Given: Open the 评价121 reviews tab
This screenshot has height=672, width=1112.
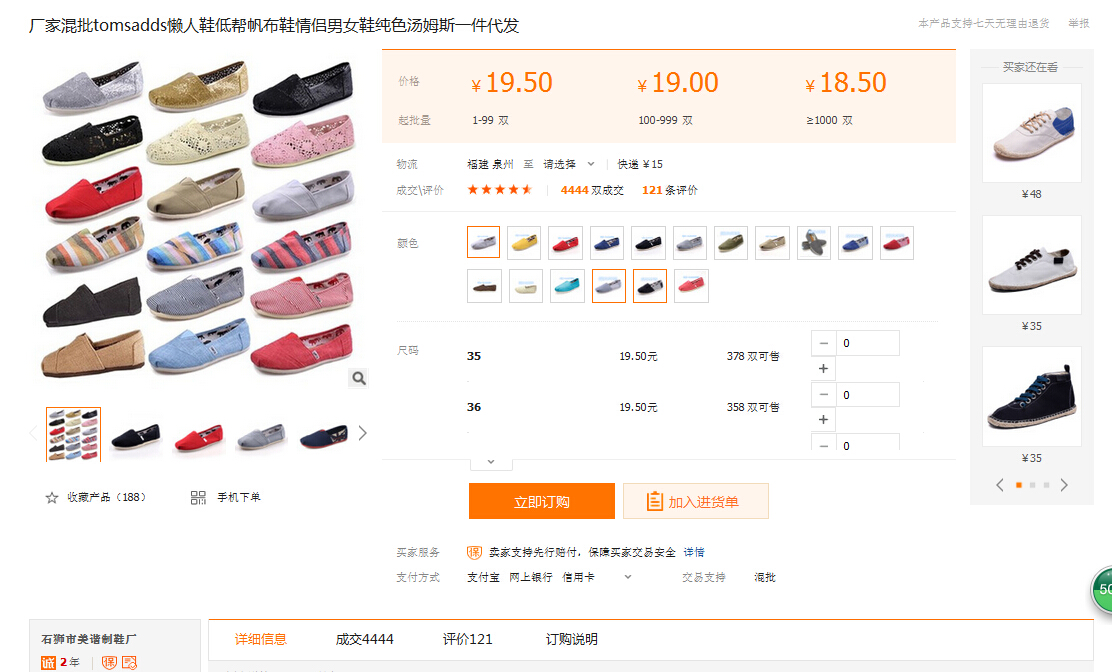Looking at the screenshot, I should (x=467, y=639).
